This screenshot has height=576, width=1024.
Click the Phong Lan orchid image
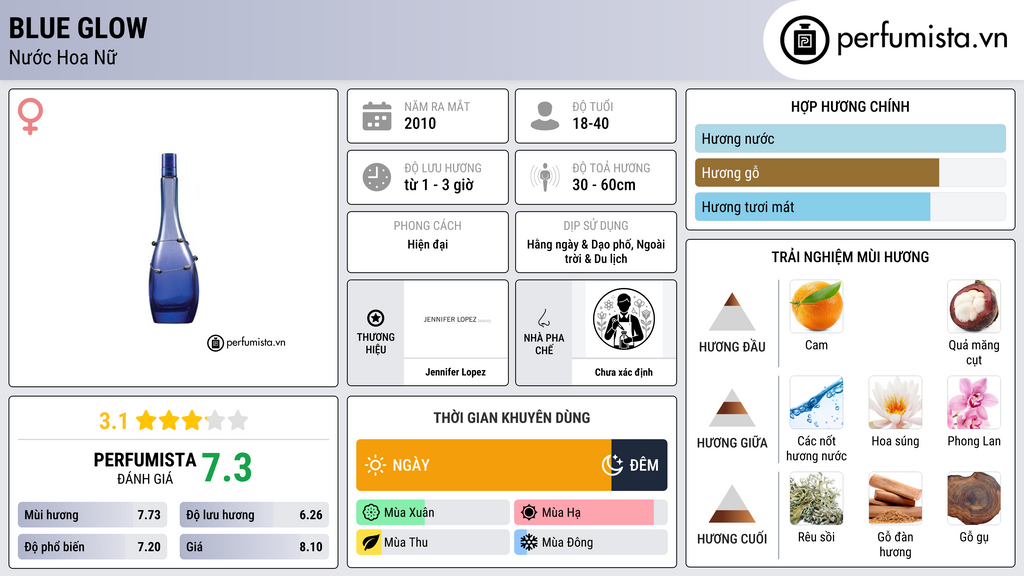coord(974,403)
